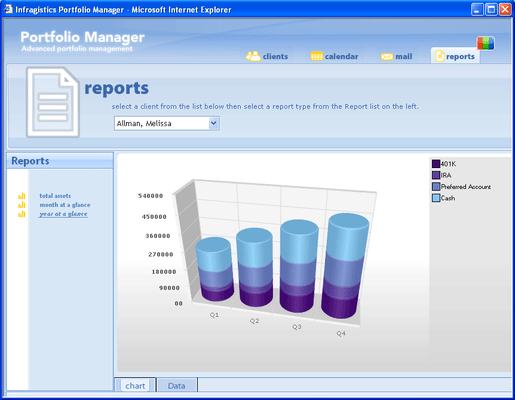
Task: Click bar chart icon beside year at a glance
Action: tap(22, 214)
